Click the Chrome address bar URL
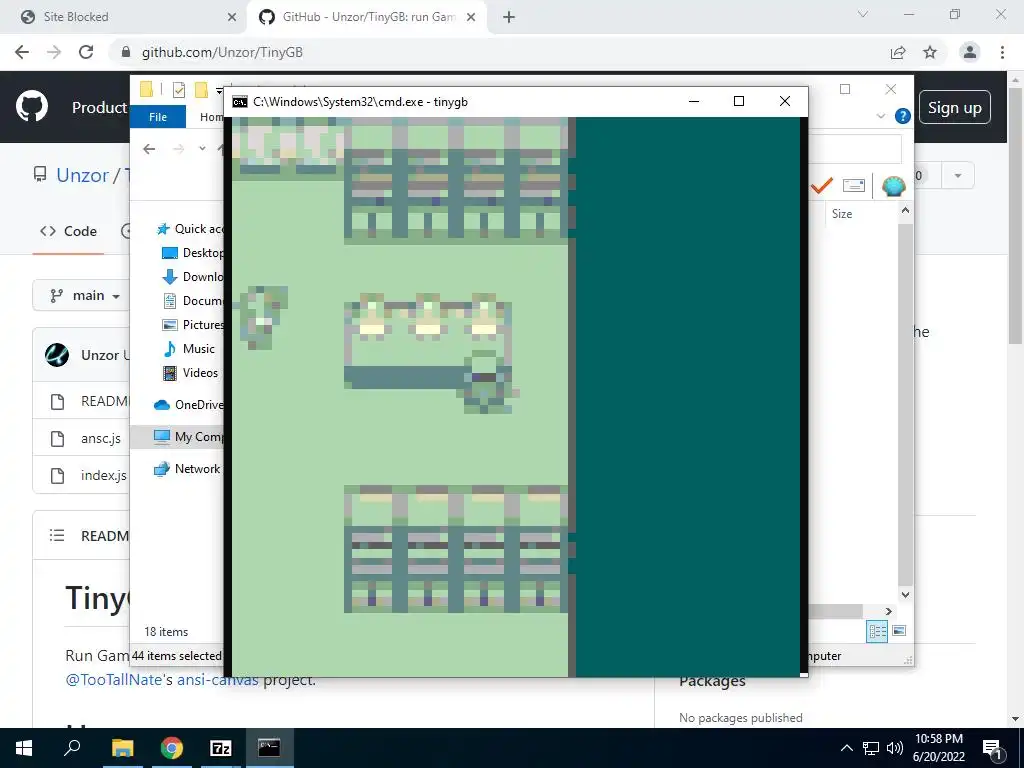The image size is (1024, 768). tap(222, 52)
